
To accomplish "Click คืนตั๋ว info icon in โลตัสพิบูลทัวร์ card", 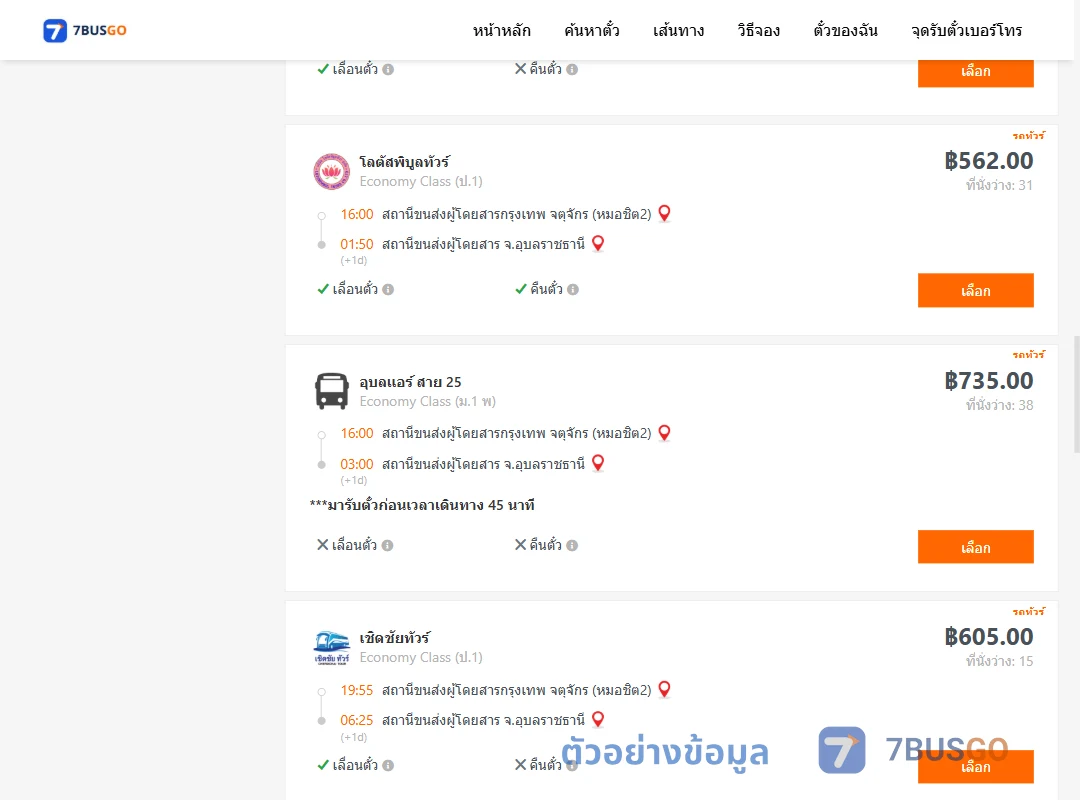I will coord(572,289).
